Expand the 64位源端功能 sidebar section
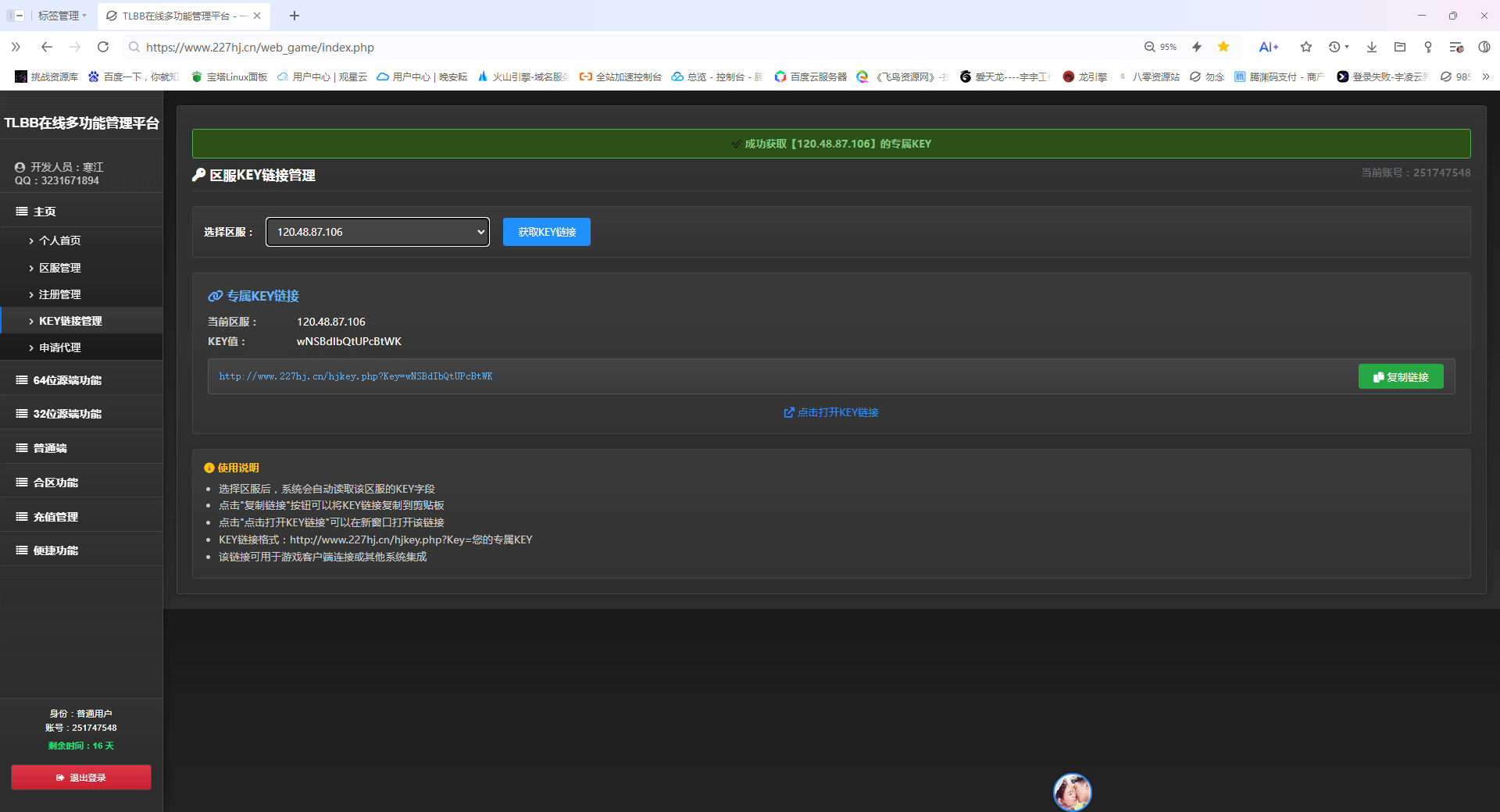 pos(67,380)
